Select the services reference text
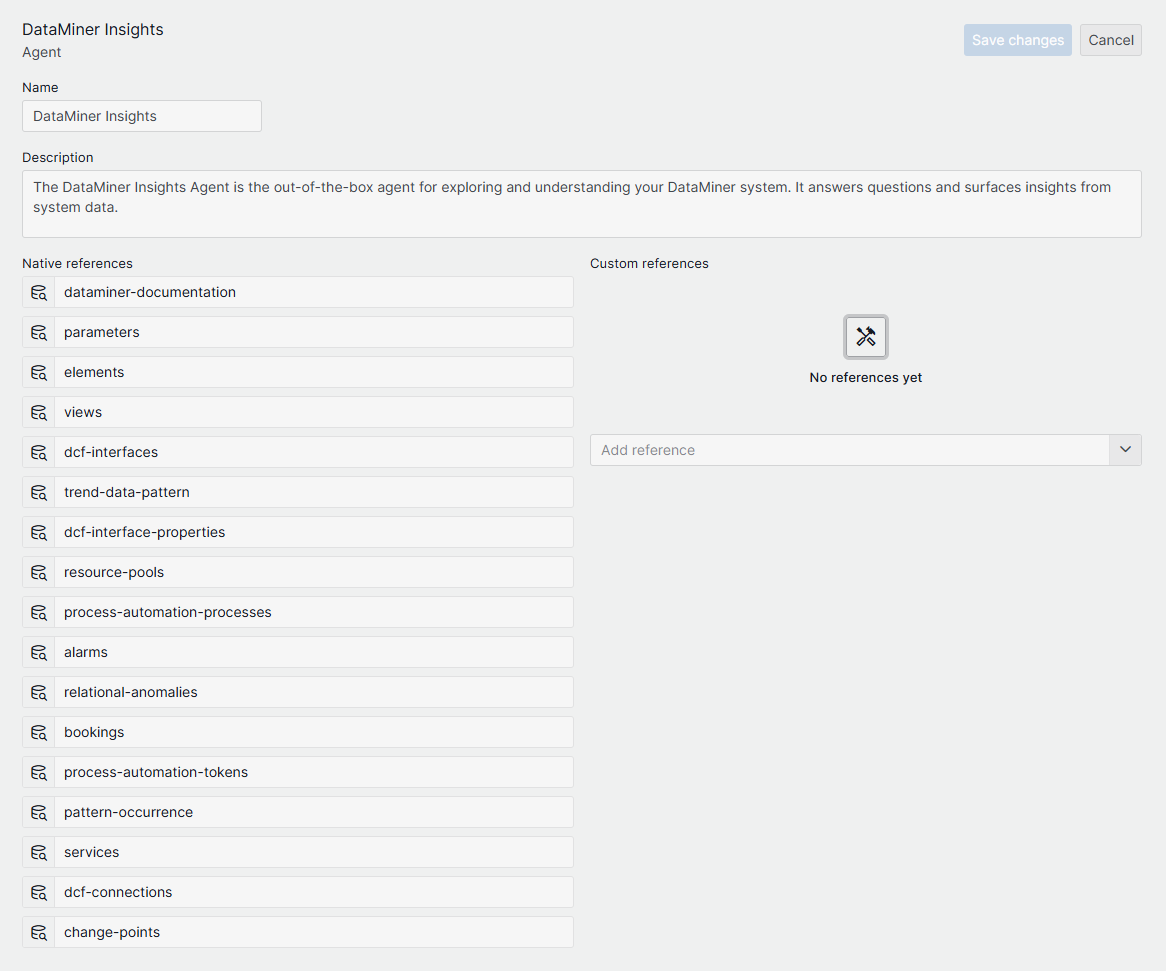This screenshot has width=1166, height=971. 91,852
